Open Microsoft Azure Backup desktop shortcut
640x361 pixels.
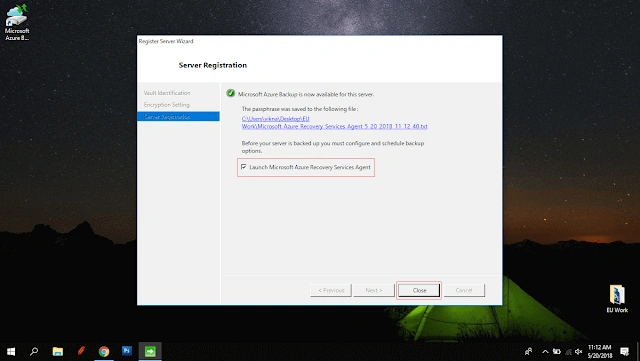click(x=17, y=22)
